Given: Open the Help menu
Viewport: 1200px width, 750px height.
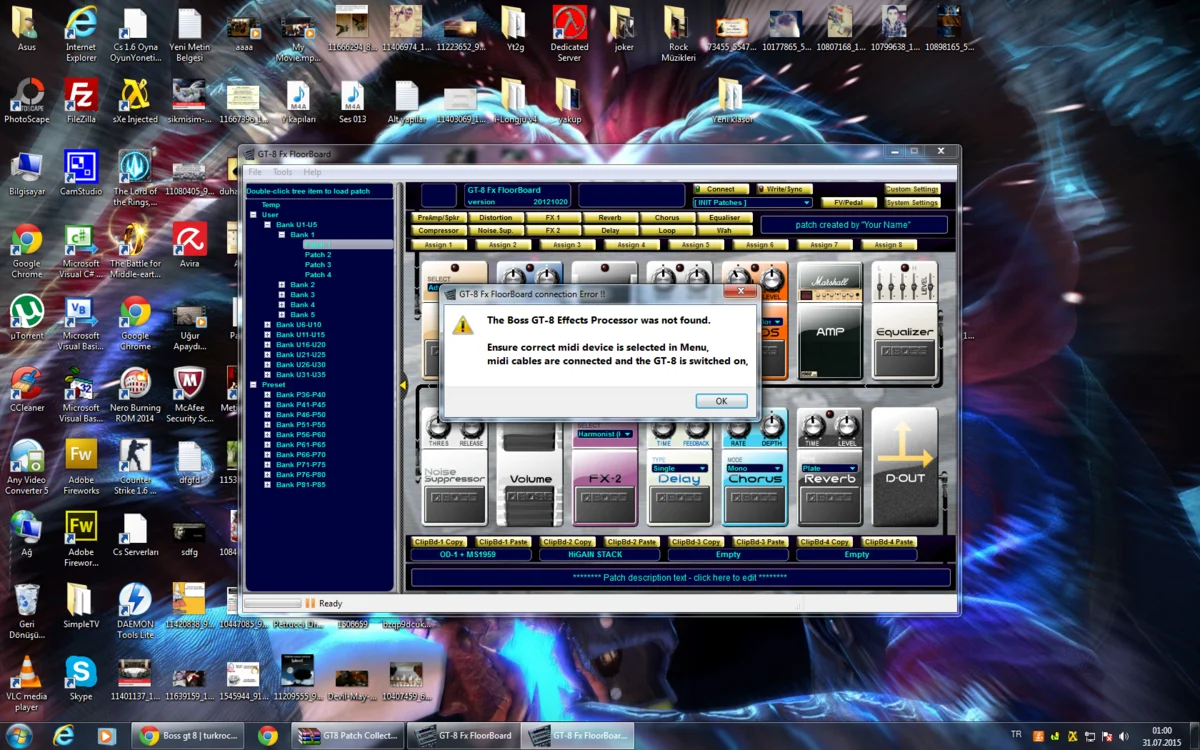Looking at the screenshot, I should coord(313,171).
